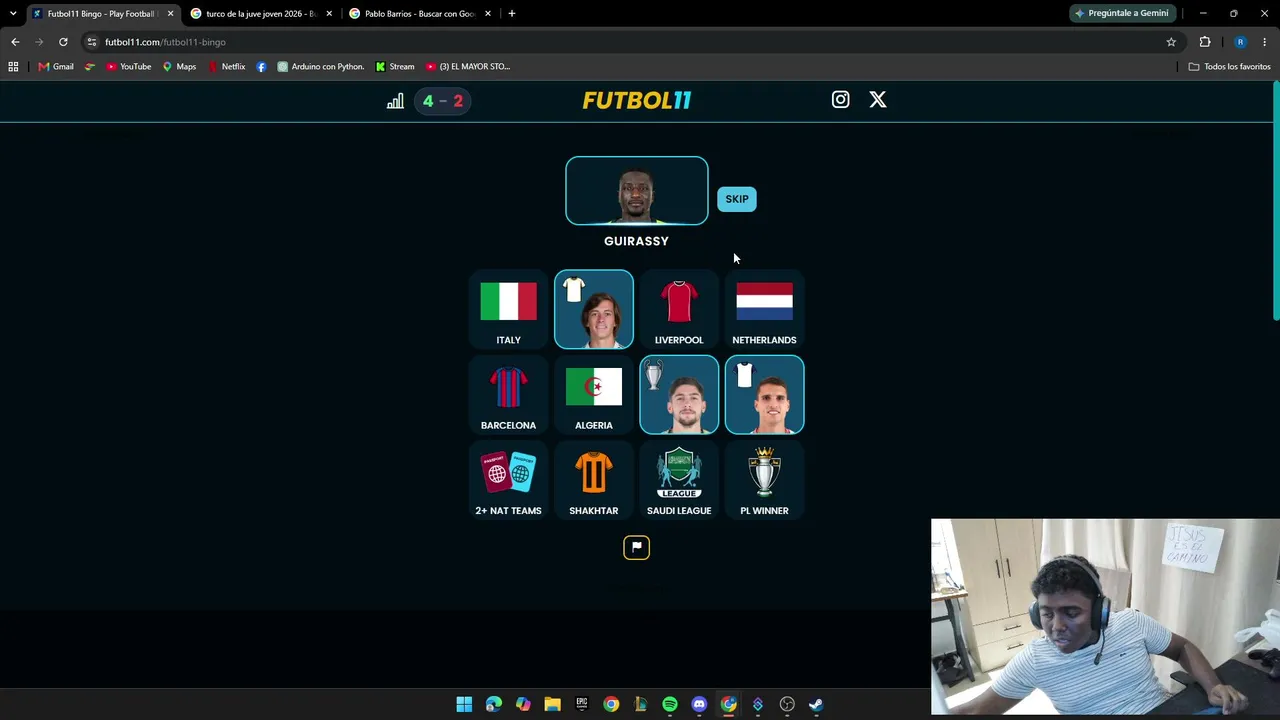Select the filled player cell below Netherlands
Image resolution: width=1280 pixels, height=720 pixels.
[x=764, y=395]
